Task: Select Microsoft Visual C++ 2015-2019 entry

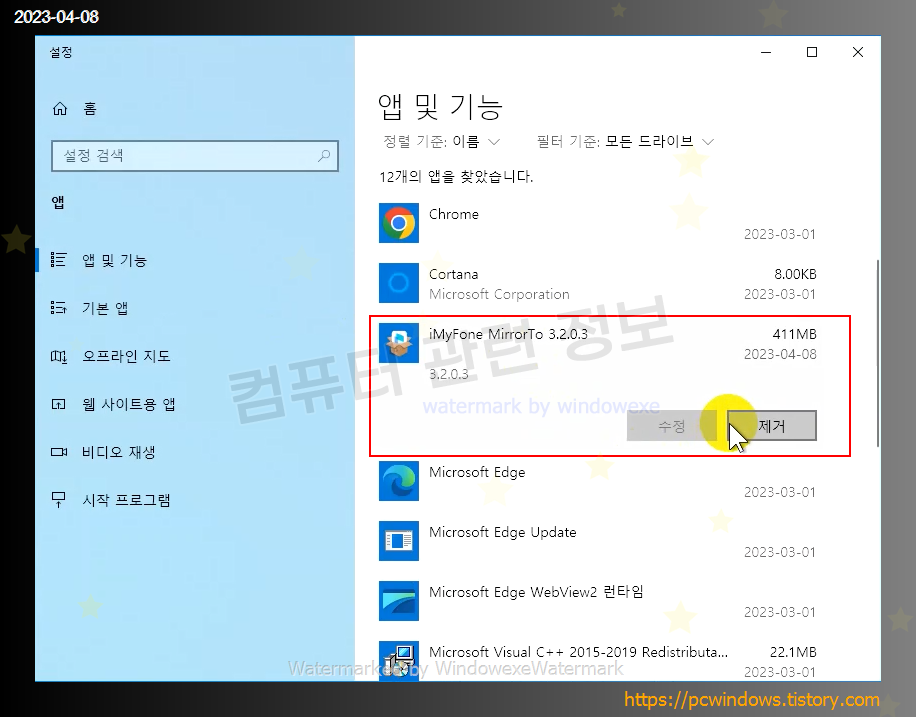Action: click(x=578, y=652)
